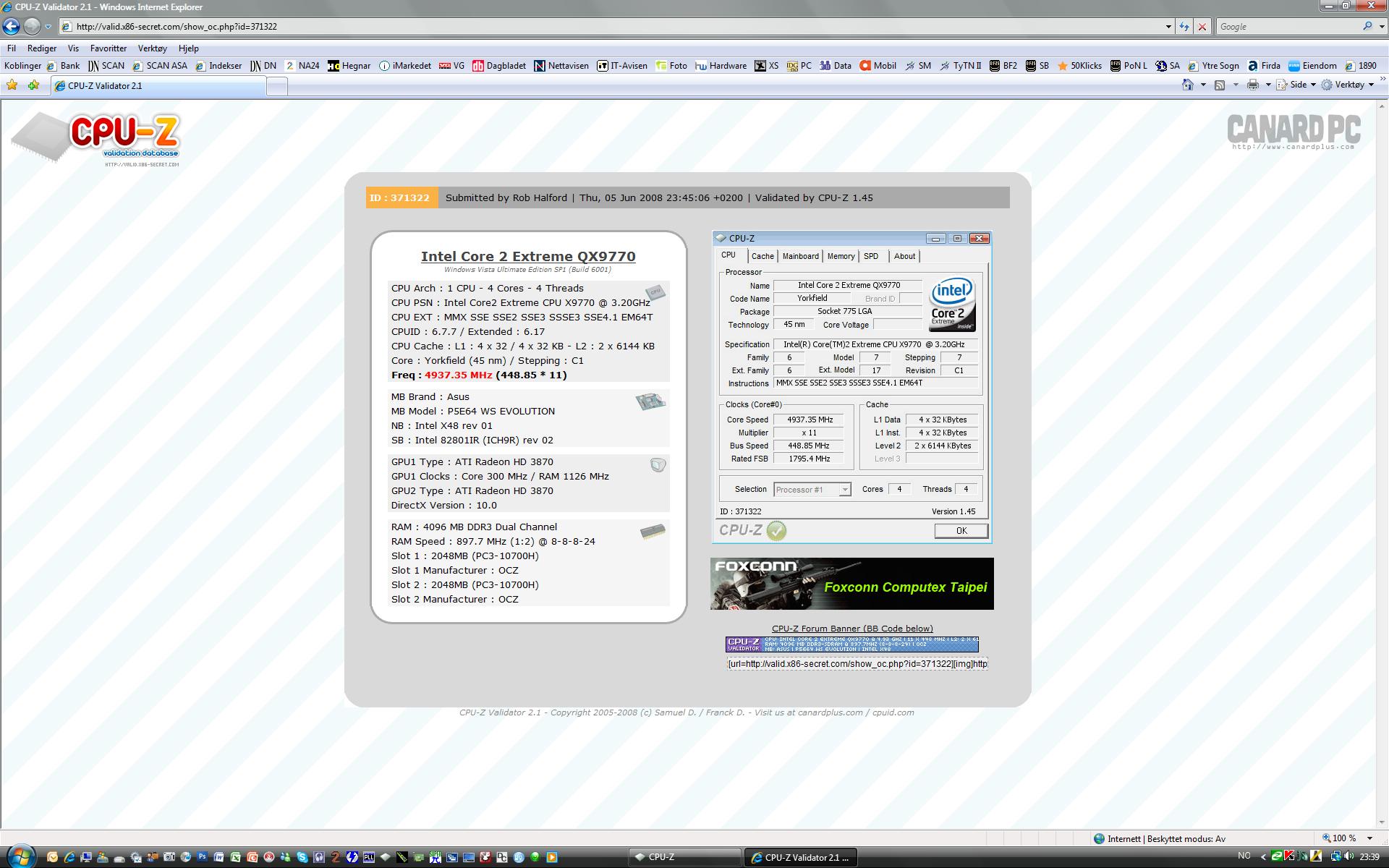Click the zoom magnifier in the status bar
Image resolution: width=1389 pixels, height=868 pixels.
(1327, 838)
